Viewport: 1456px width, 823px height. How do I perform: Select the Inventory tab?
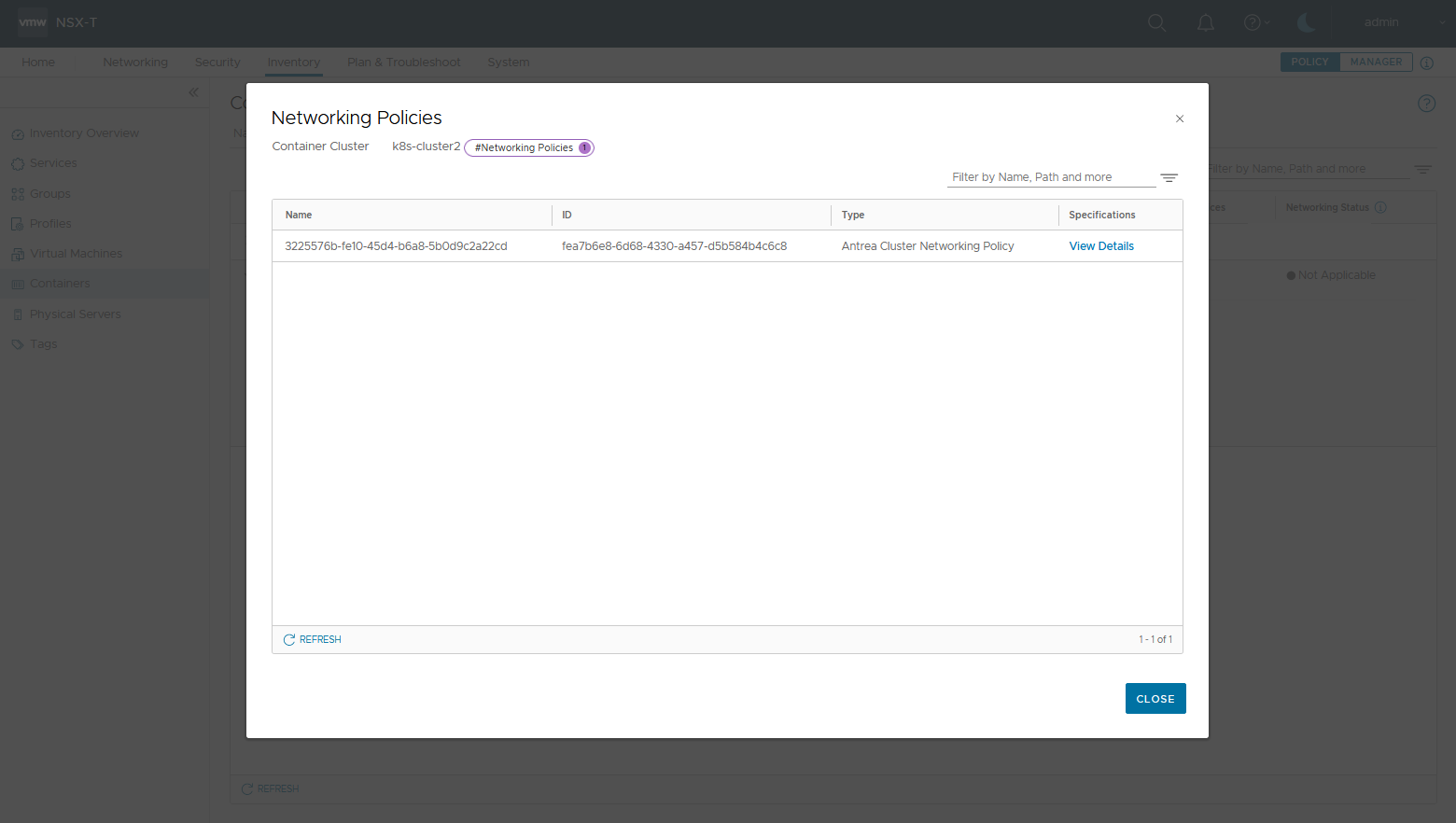[294, 63]
